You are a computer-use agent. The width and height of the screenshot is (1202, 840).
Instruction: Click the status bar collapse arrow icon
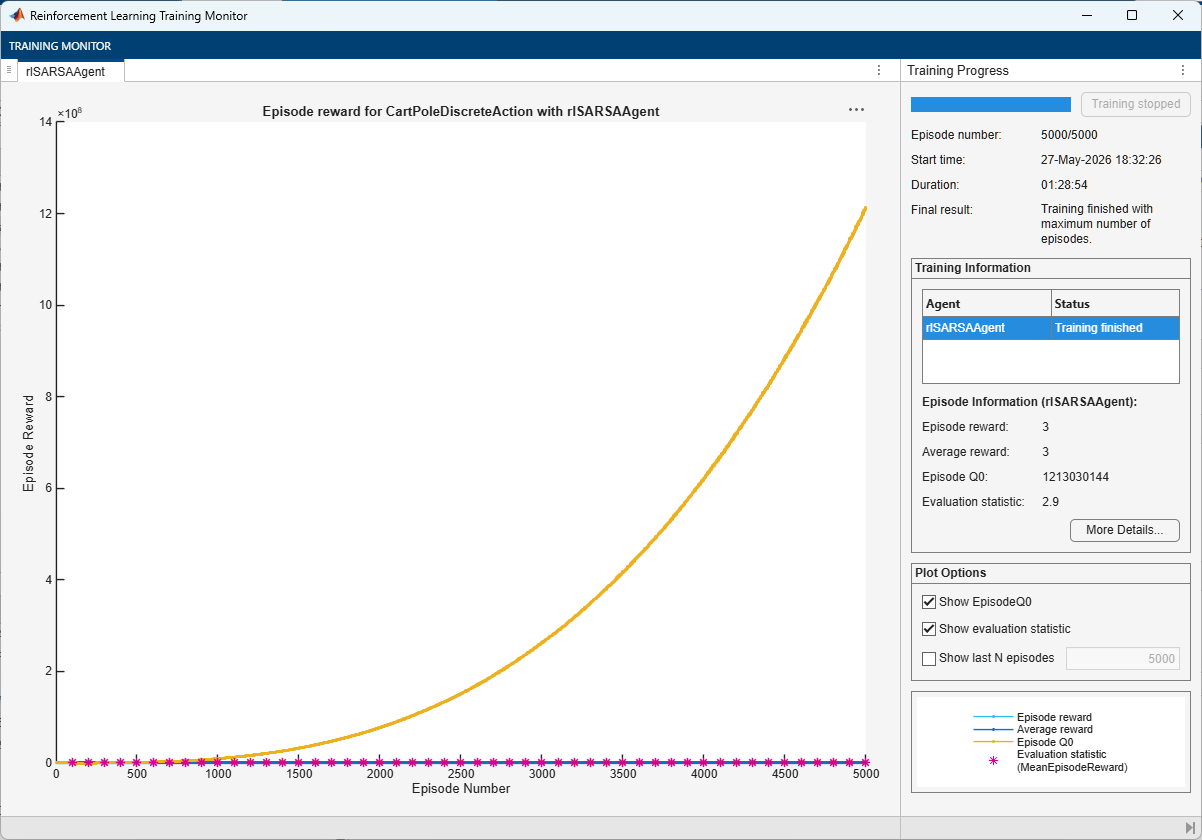point(1190,828)
